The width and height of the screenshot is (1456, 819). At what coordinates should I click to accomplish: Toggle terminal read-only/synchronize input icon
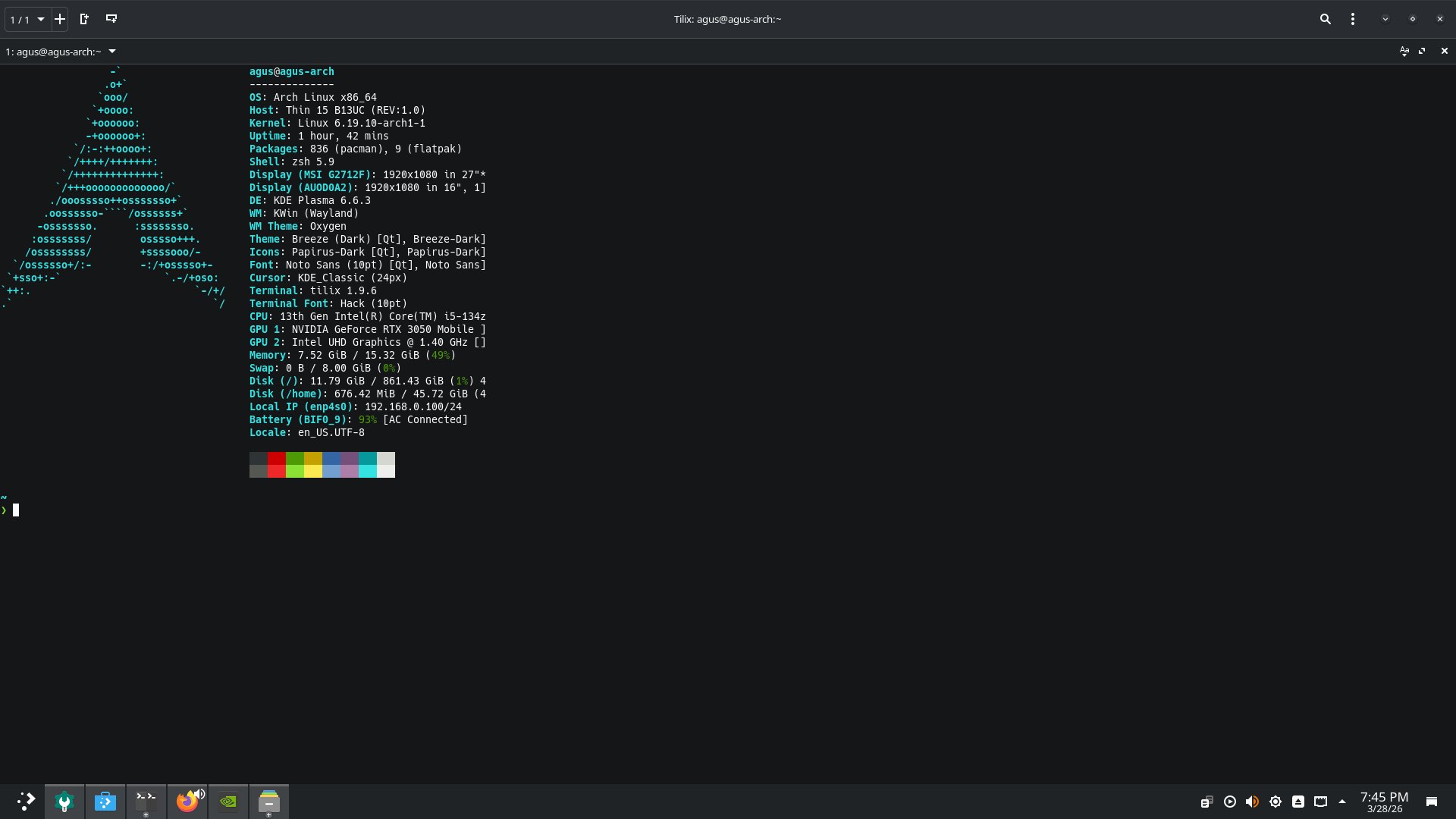pos(1404,51)
